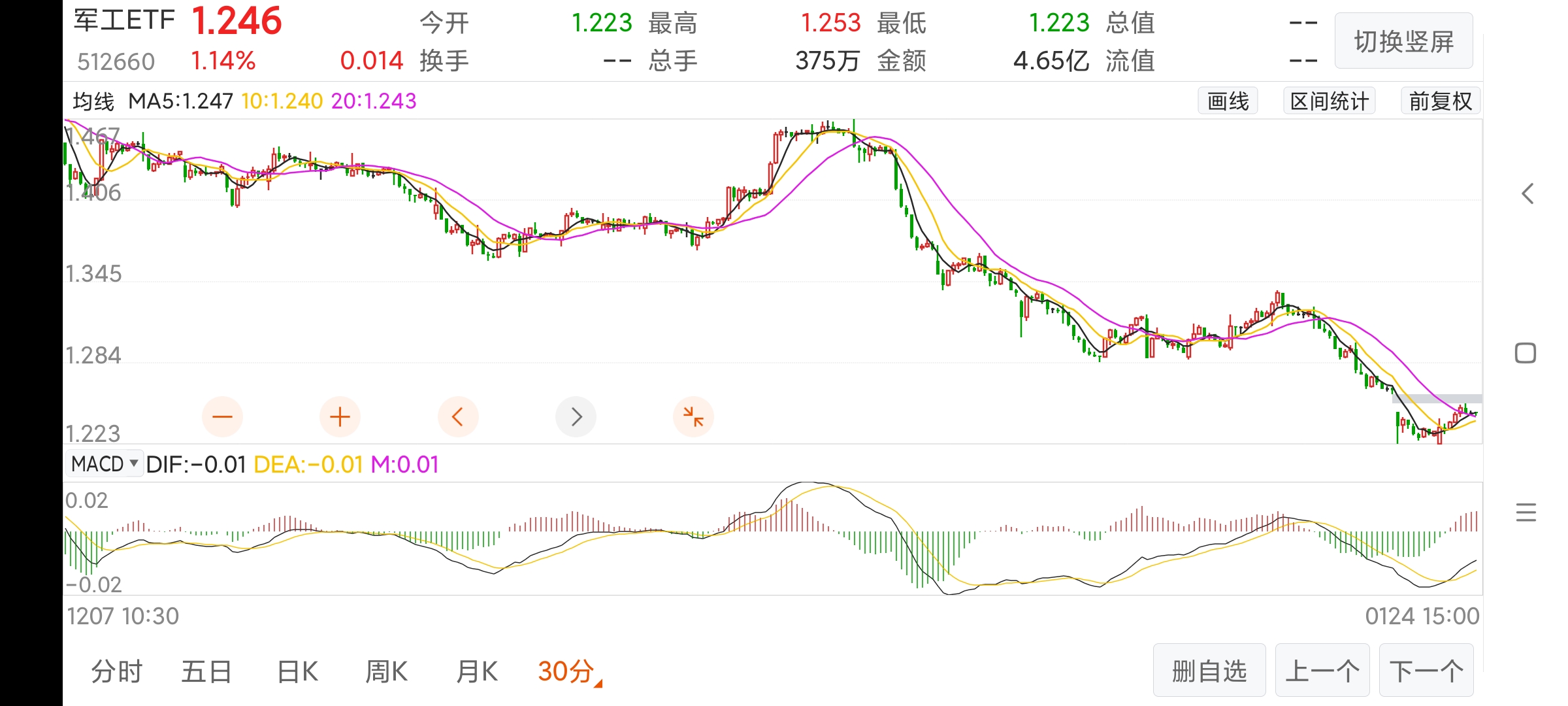The height and width of the screenshot is (706, 1568).
Task: Tap the gray price marker bar
Action: pos(1437,398)
